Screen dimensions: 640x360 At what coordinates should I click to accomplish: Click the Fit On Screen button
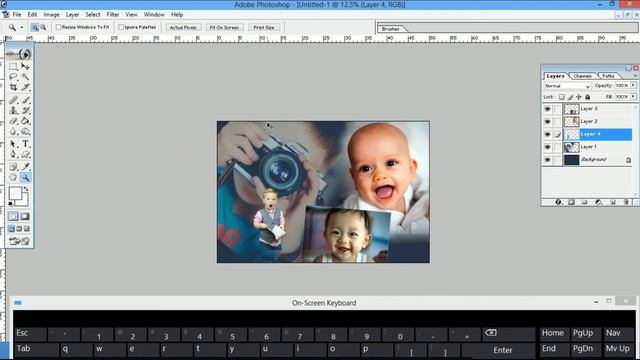click(x=224, y=27)
